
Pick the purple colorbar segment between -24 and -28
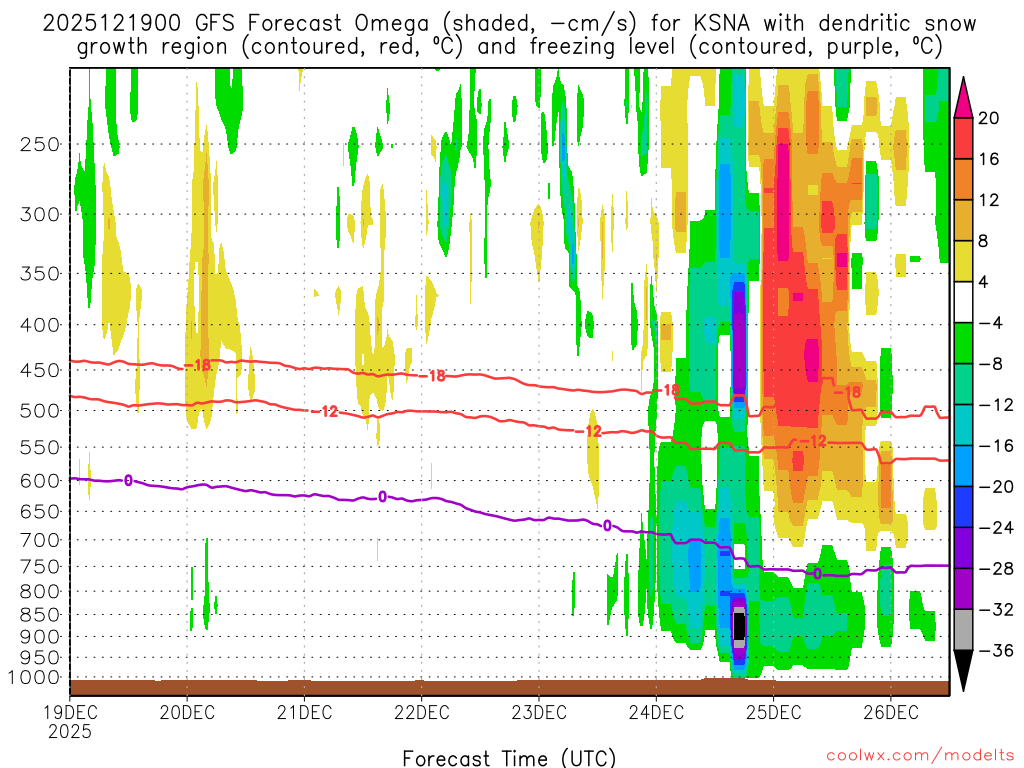click(963, 548)
